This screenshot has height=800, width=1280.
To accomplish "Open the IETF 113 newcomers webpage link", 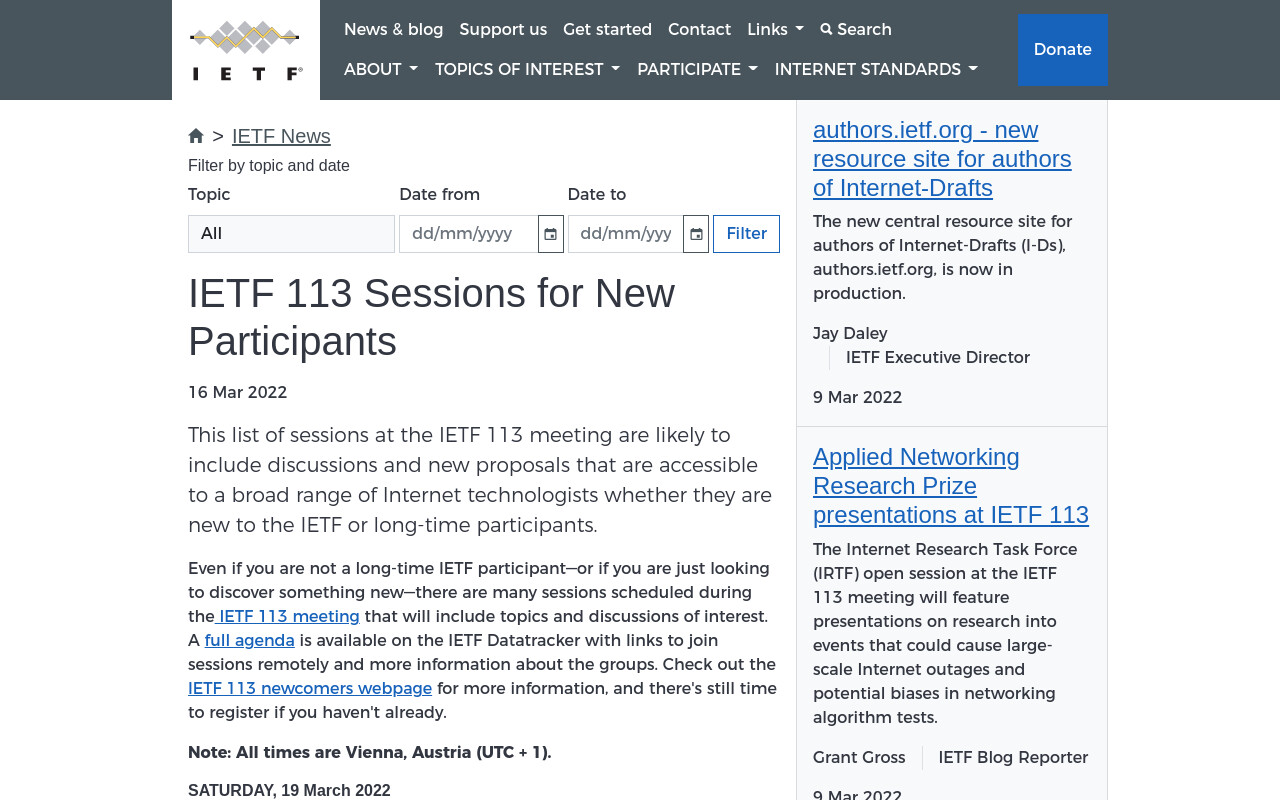I will coord(310,689).
